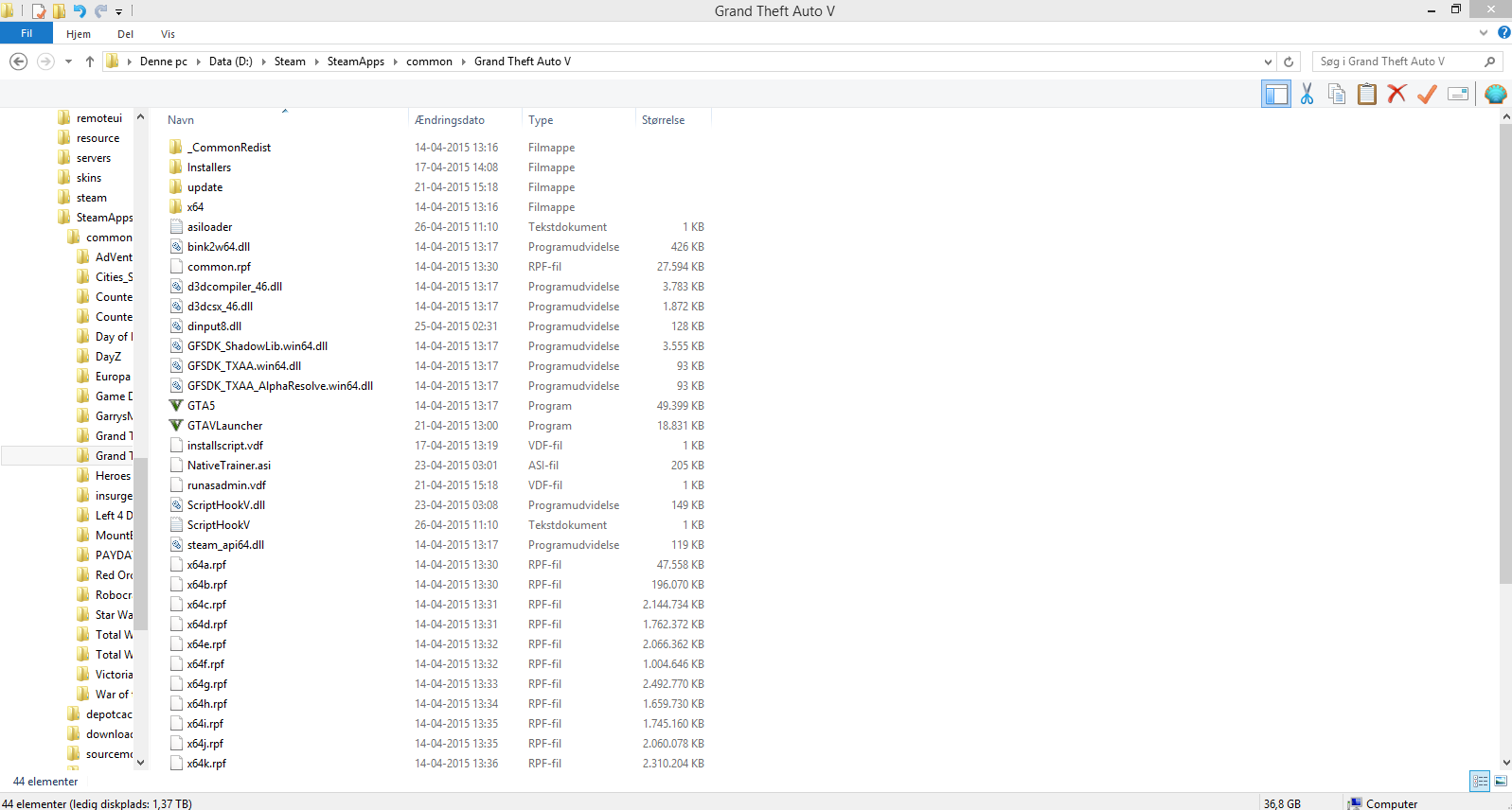Select the file ScriptHookV.dll

tap(226, 505)
